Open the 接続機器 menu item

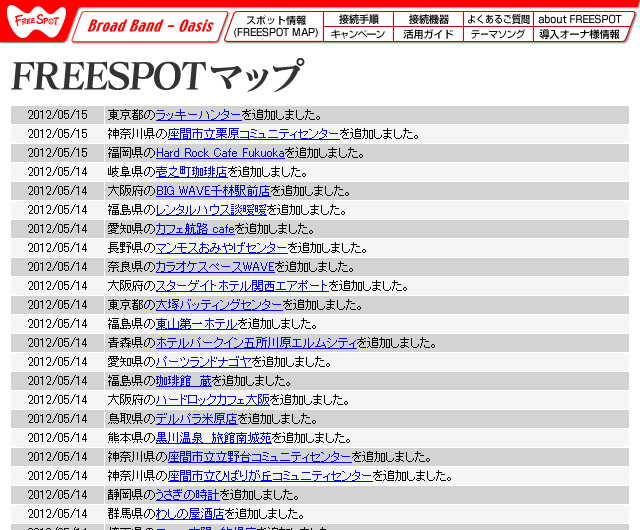coord(429,19)
